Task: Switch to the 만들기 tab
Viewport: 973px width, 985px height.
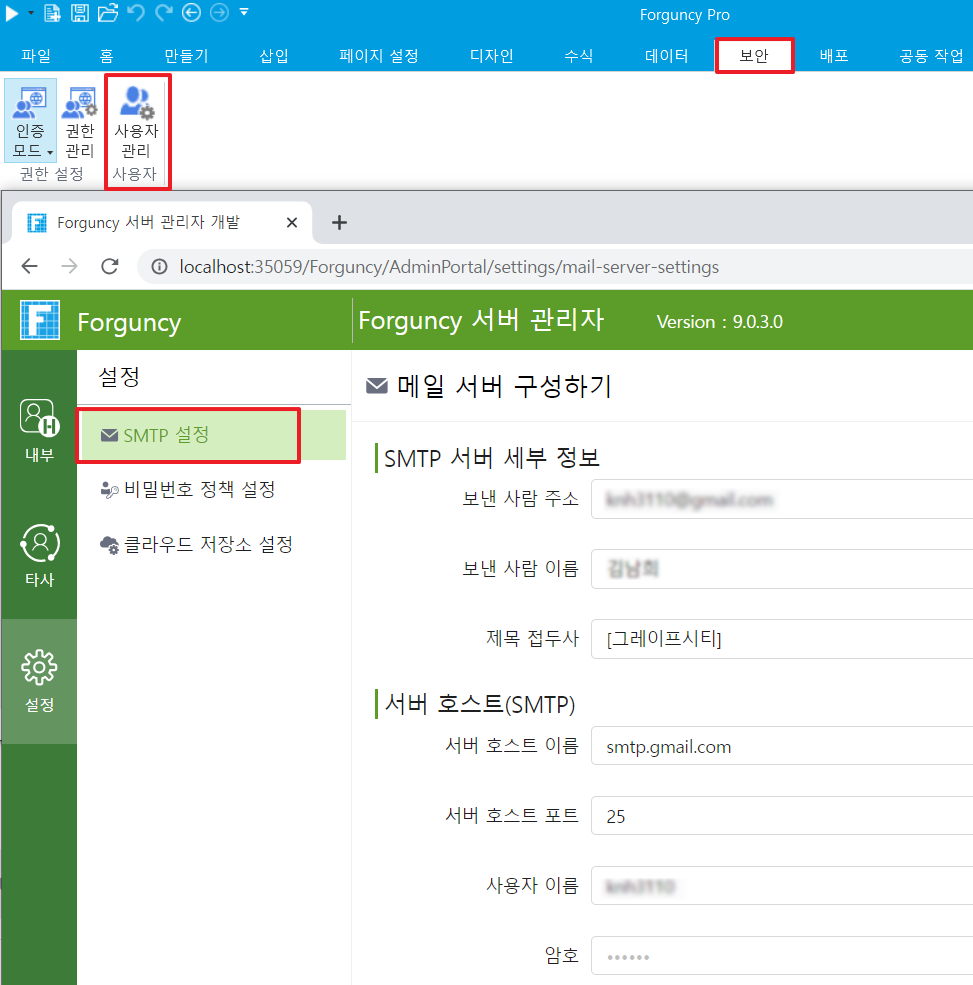Action: (186, 56)
